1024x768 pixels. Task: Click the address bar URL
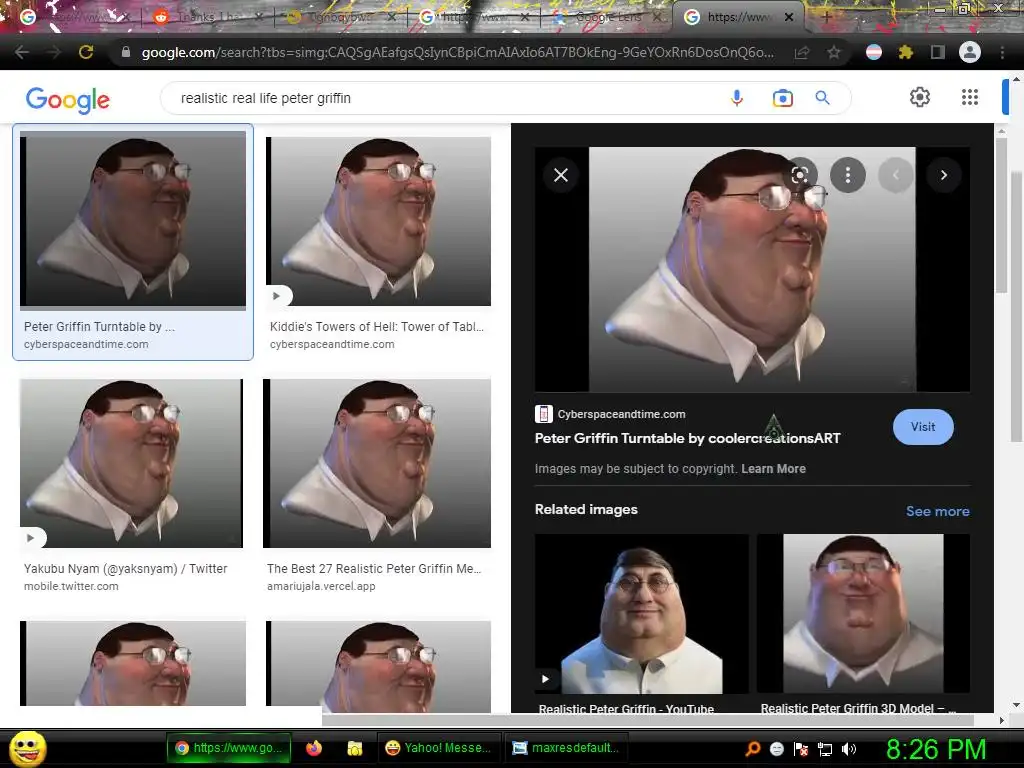(457, 52)
